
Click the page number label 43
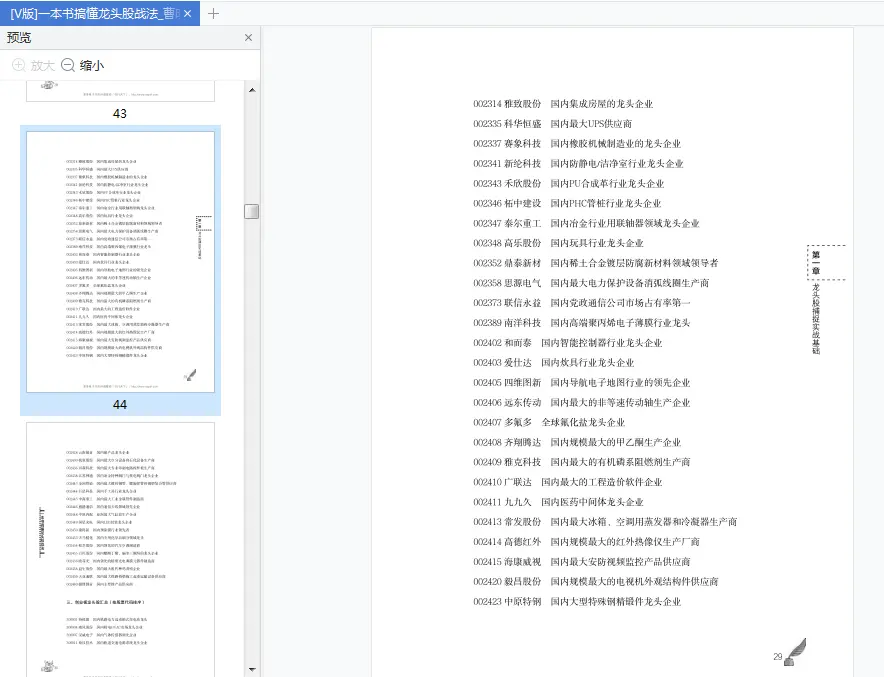120,113
